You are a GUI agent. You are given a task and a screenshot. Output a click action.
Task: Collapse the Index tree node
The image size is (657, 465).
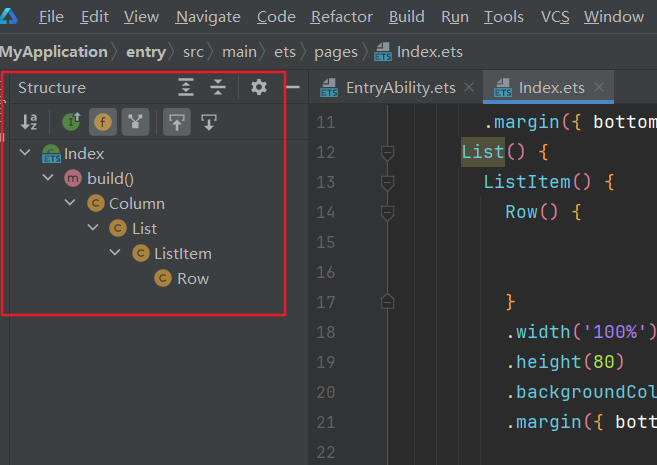coord(25,152)
